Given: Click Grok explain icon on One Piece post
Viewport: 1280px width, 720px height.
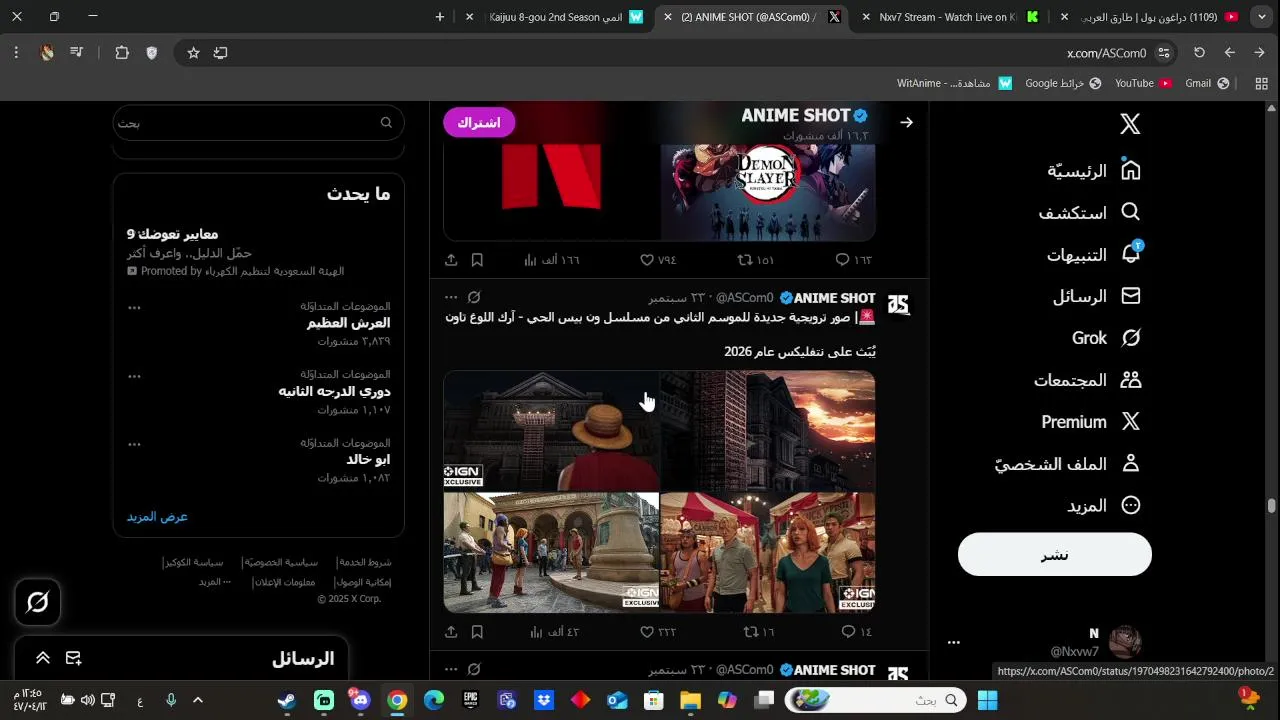Looking at the screenshot, I should [x=474, y=297].
